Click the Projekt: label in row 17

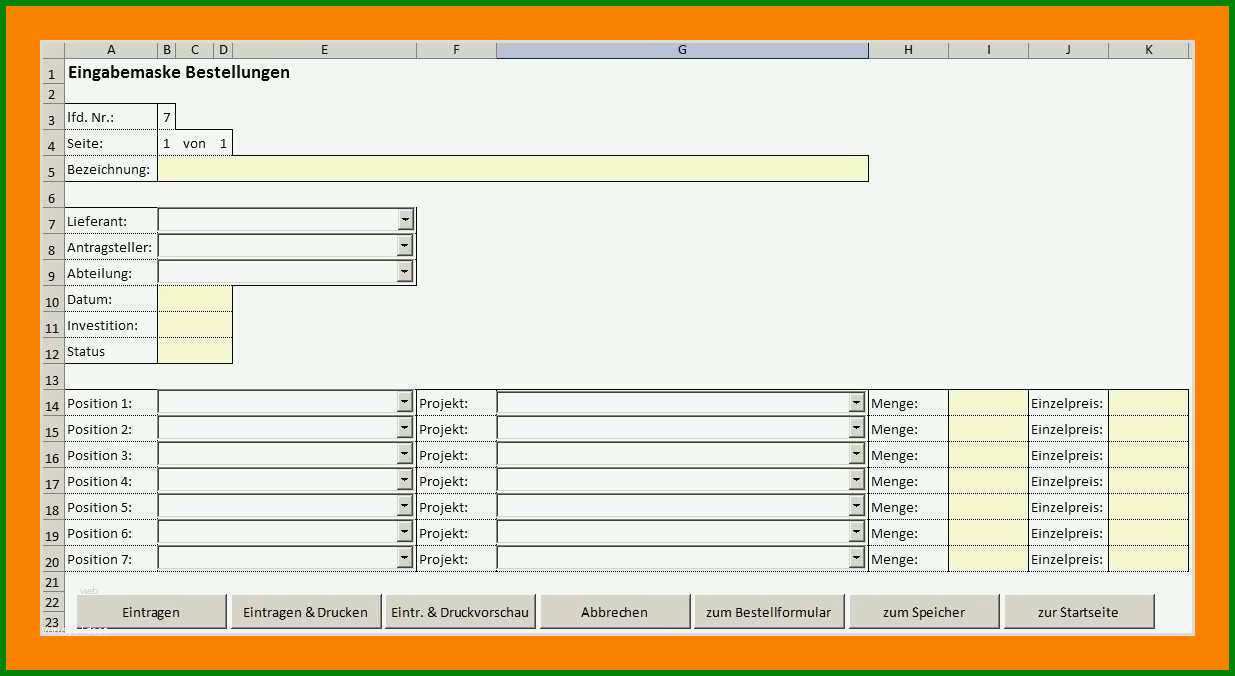pyautogui.click(x=444, y=481)
